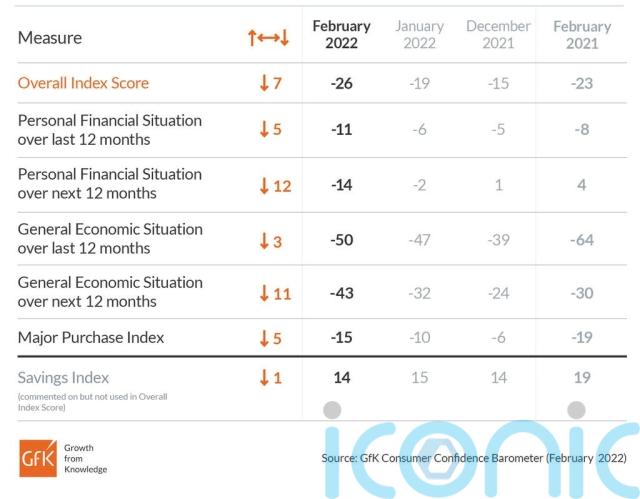This screenshot has width=640, height=499.
Task: Click the Growth from Knowledge tagline
Action: point(85,458)
